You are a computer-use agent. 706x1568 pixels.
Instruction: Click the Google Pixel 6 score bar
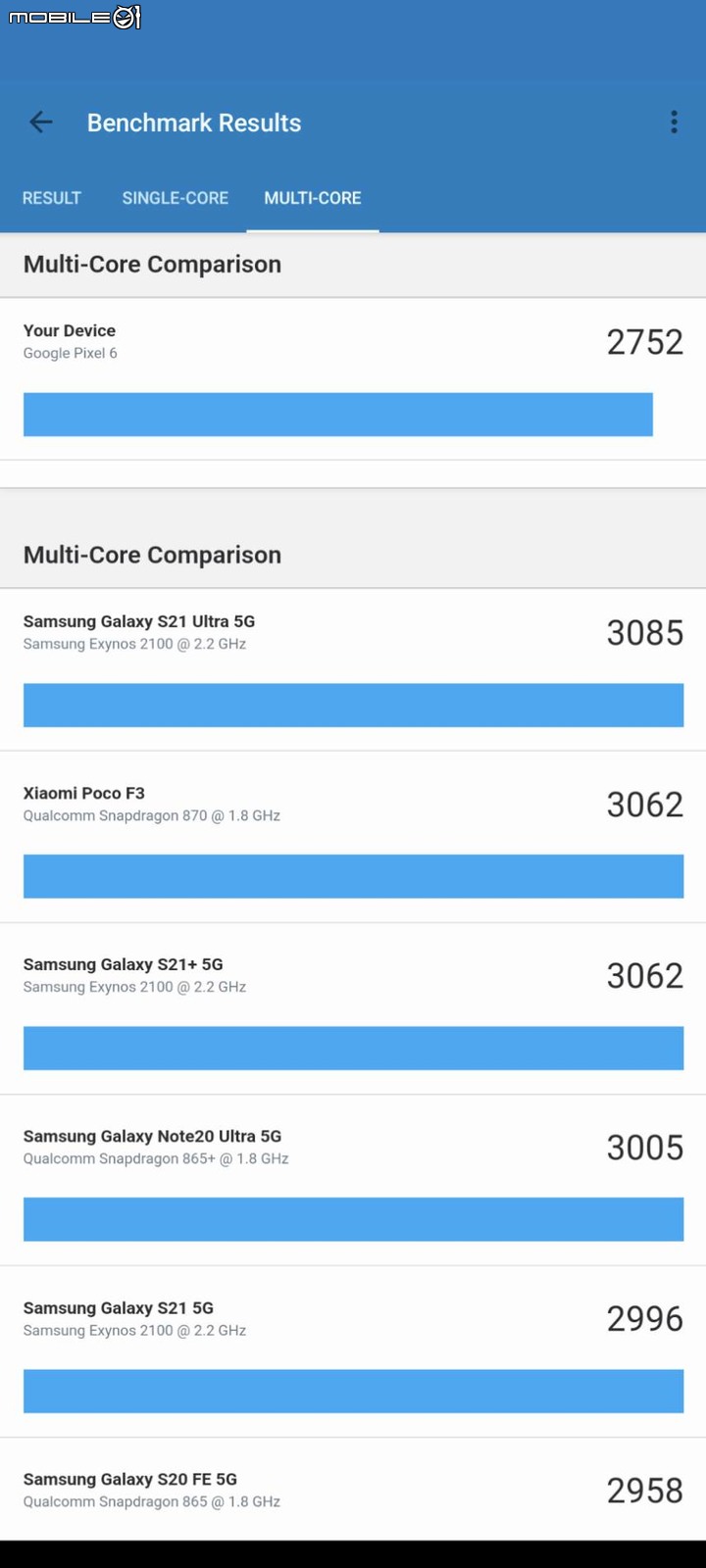pos(338,415)
